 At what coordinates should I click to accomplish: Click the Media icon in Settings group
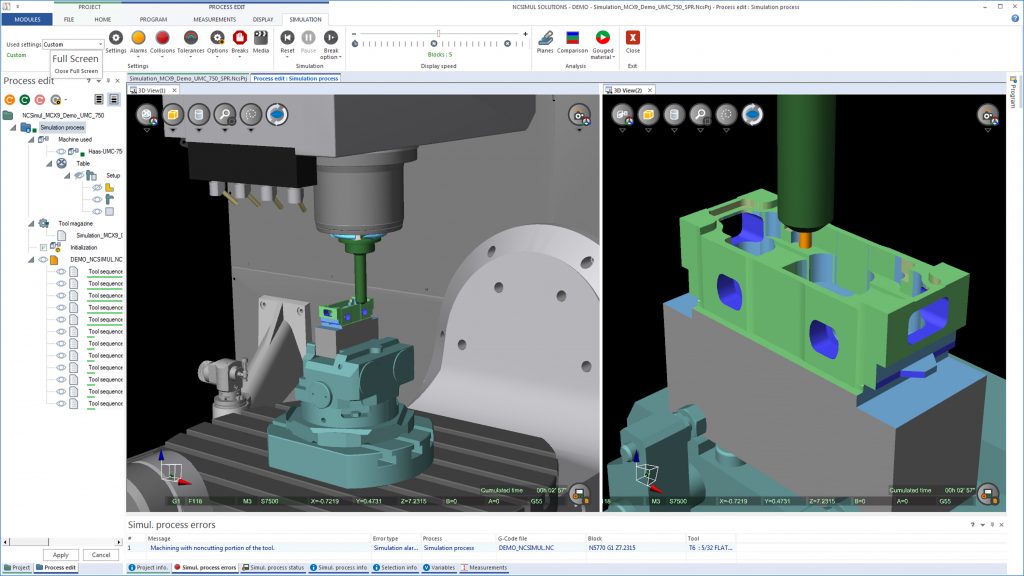tap(261, 40)
